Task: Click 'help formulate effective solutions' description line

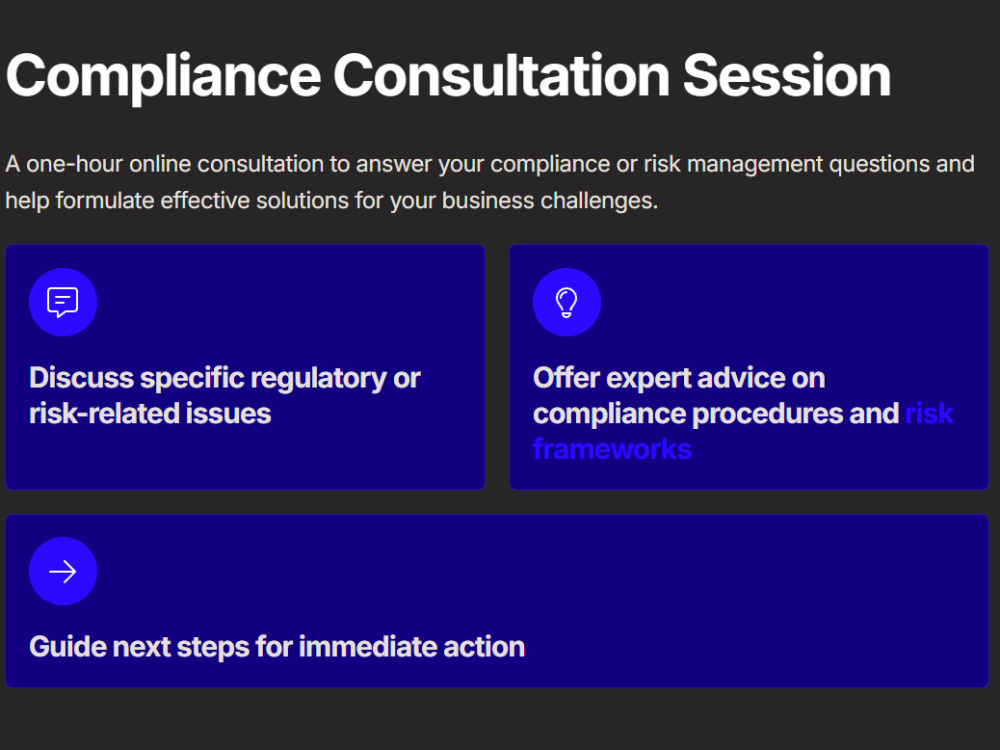Action: pyautogui.click(x=332, y=201)
